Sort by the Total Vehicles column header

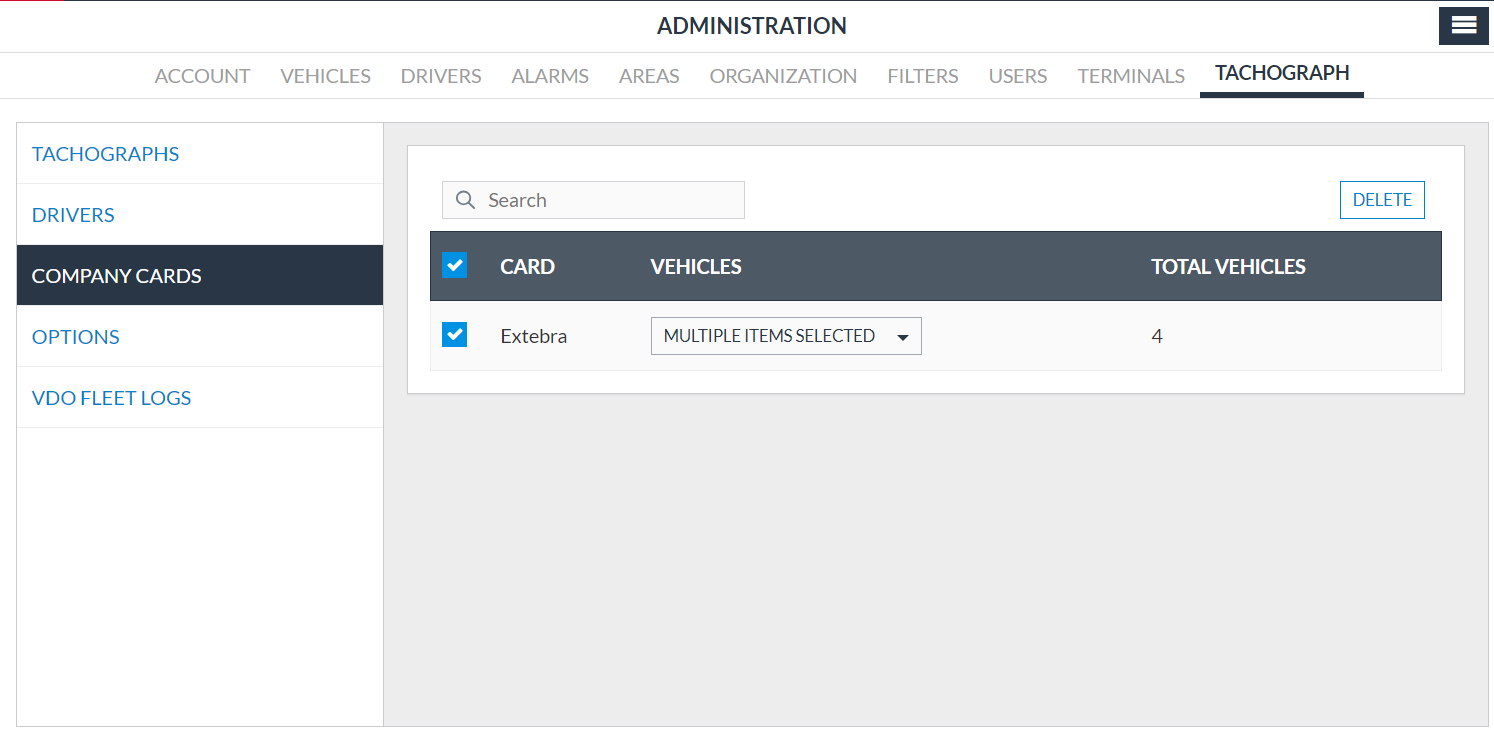pos(1228,267)
